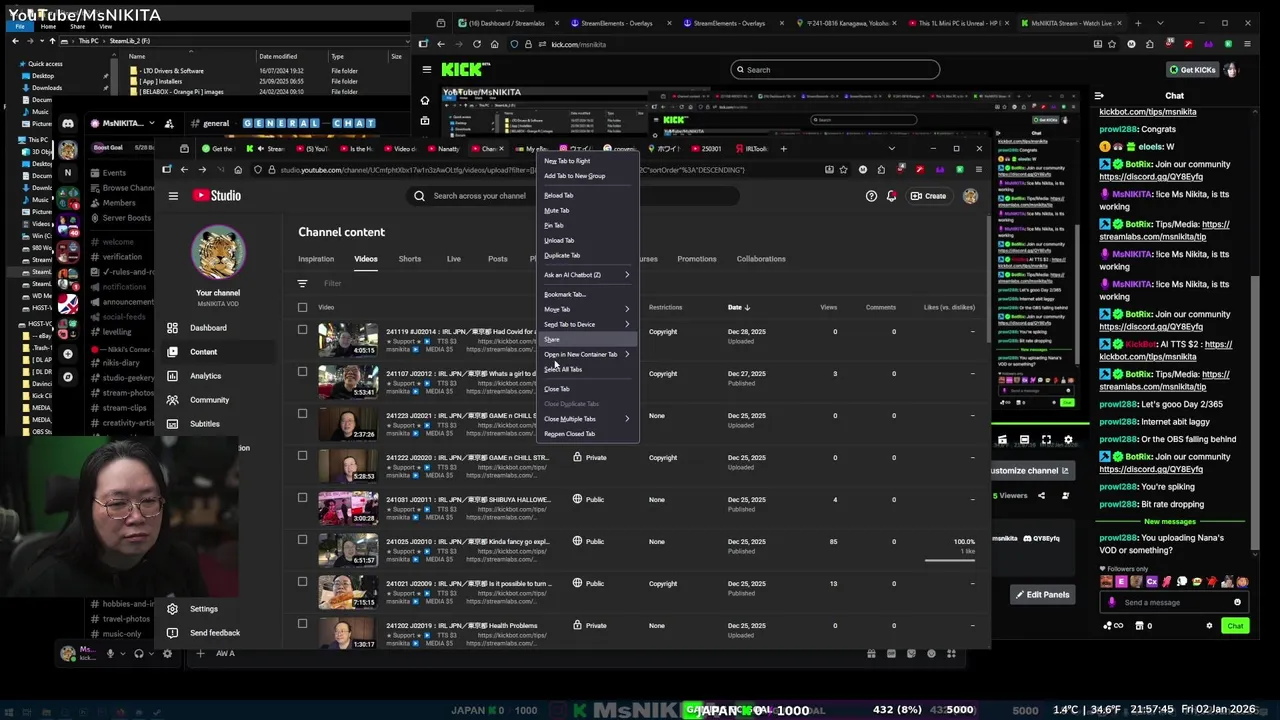Expand the Move Tab submenu
Image resolution: width=1280 pixels, height=720 pixels.
(x=587, y=310)
